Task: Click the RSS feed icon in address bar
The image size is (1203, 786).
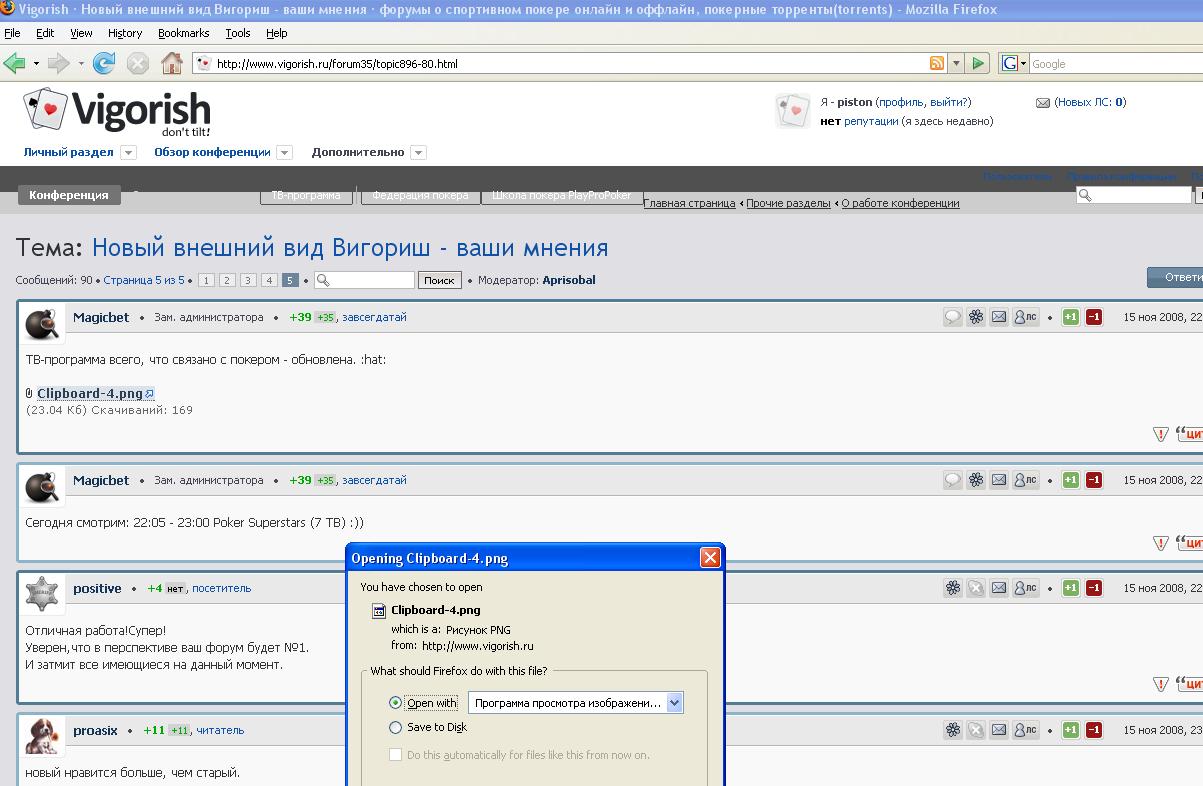Action: click(937, 63)
